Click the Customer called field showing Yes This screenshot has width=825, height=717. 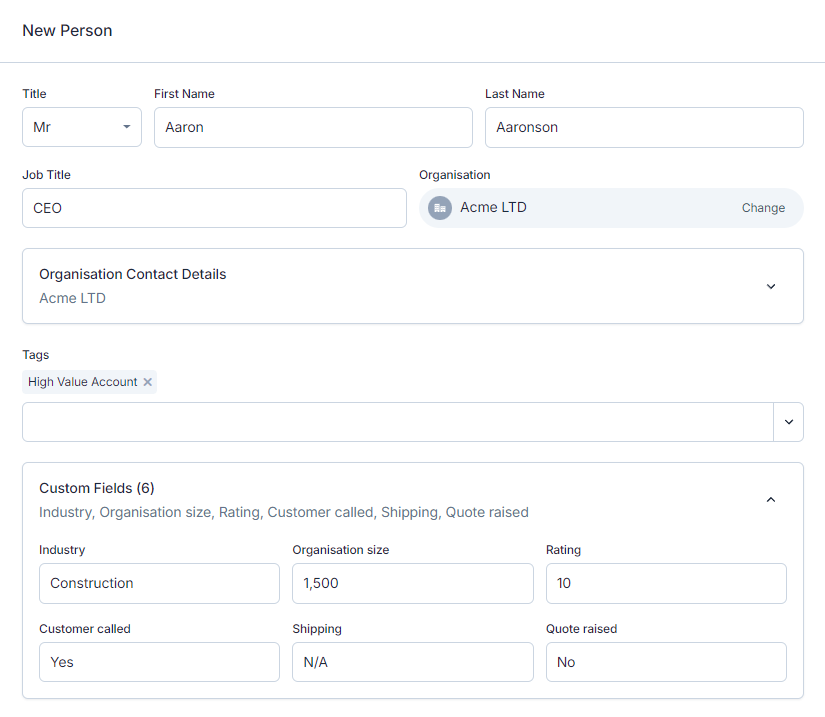[159, 662]
